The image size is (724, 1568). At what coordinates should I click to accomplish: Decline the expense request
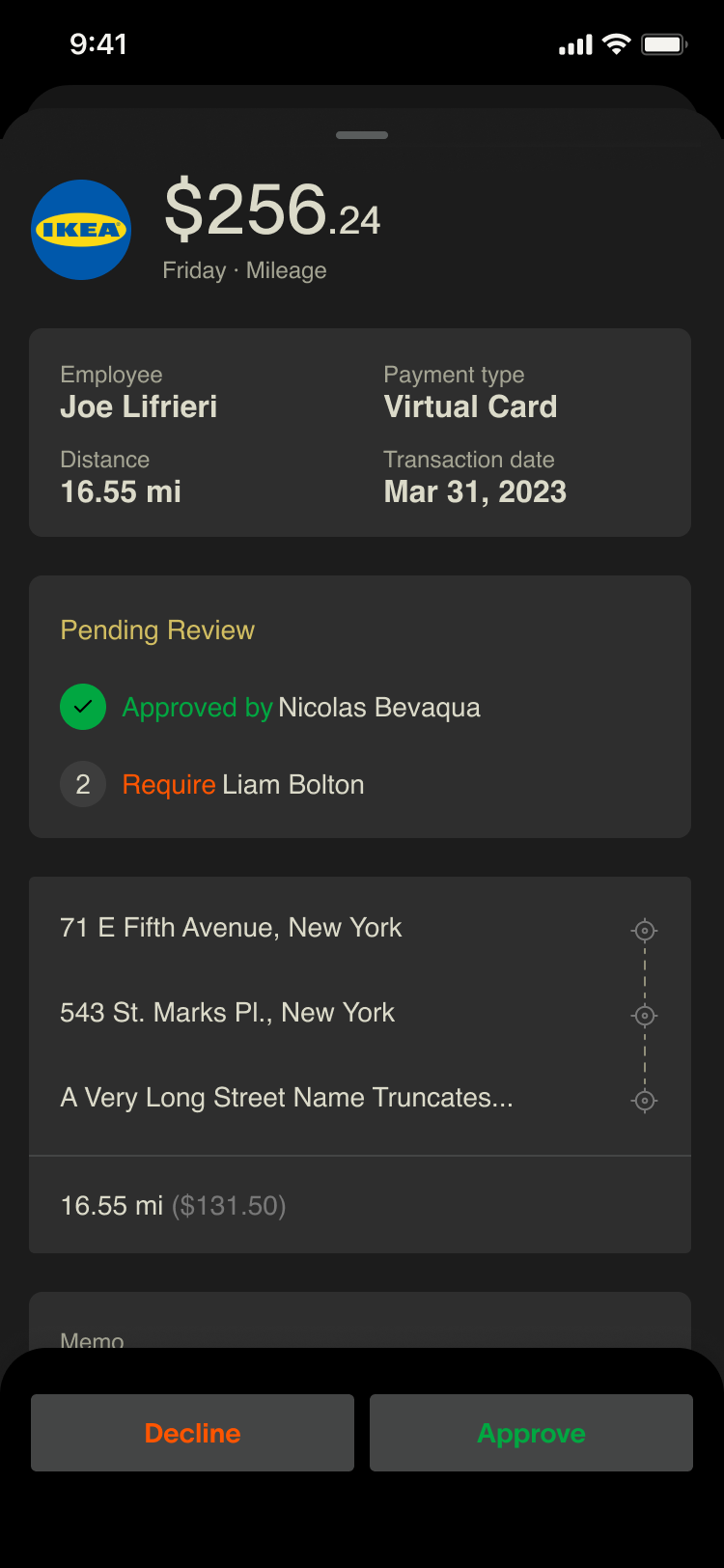(192, 1433)
